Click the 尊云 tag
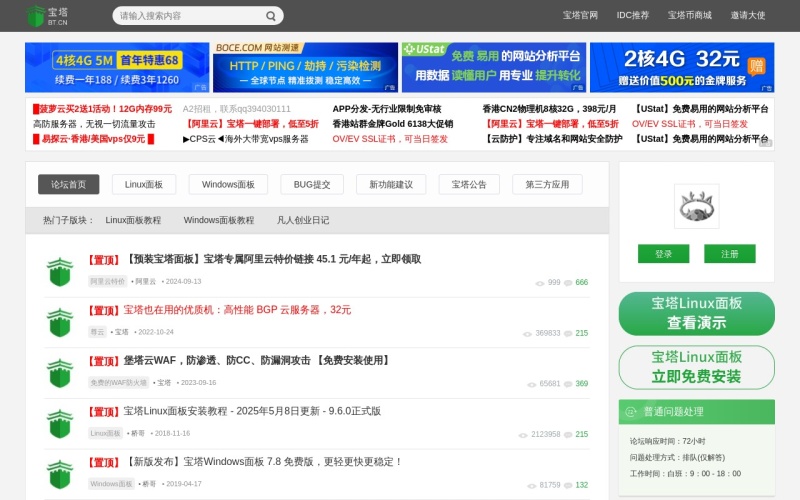The height and width of the screenshot is (500, 800). pyautogui.click(x=97, y=332)
